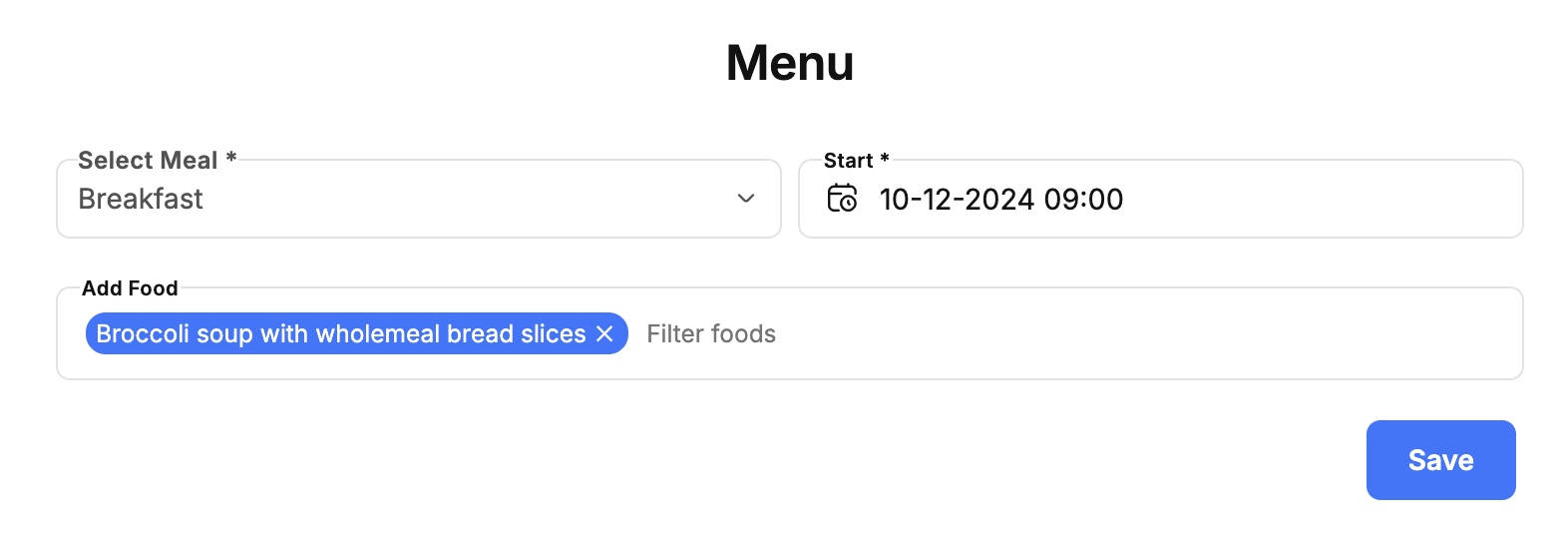Image resolution: width=1568 pixels, height=541 pixels.
Task: Click the 10-12-2024 09:00 date text
Action: 1001,200
